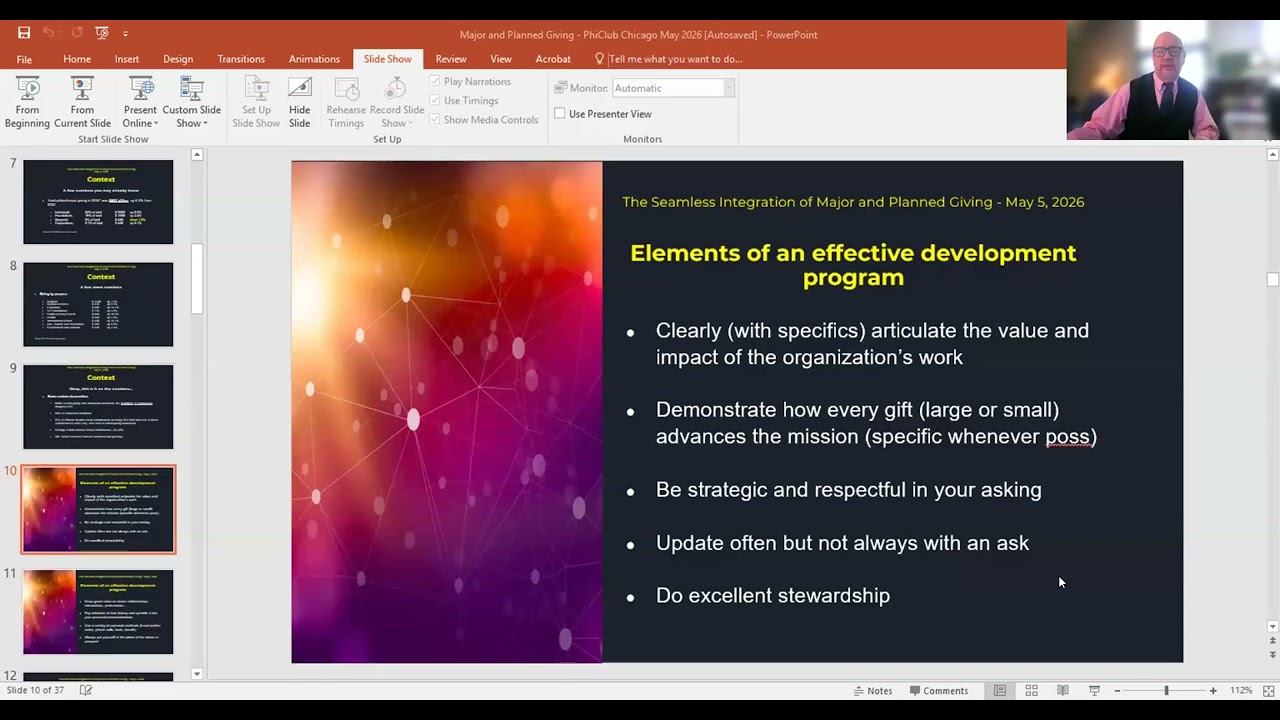
Task: Open the Comments pane
Action: click(938, 690)
